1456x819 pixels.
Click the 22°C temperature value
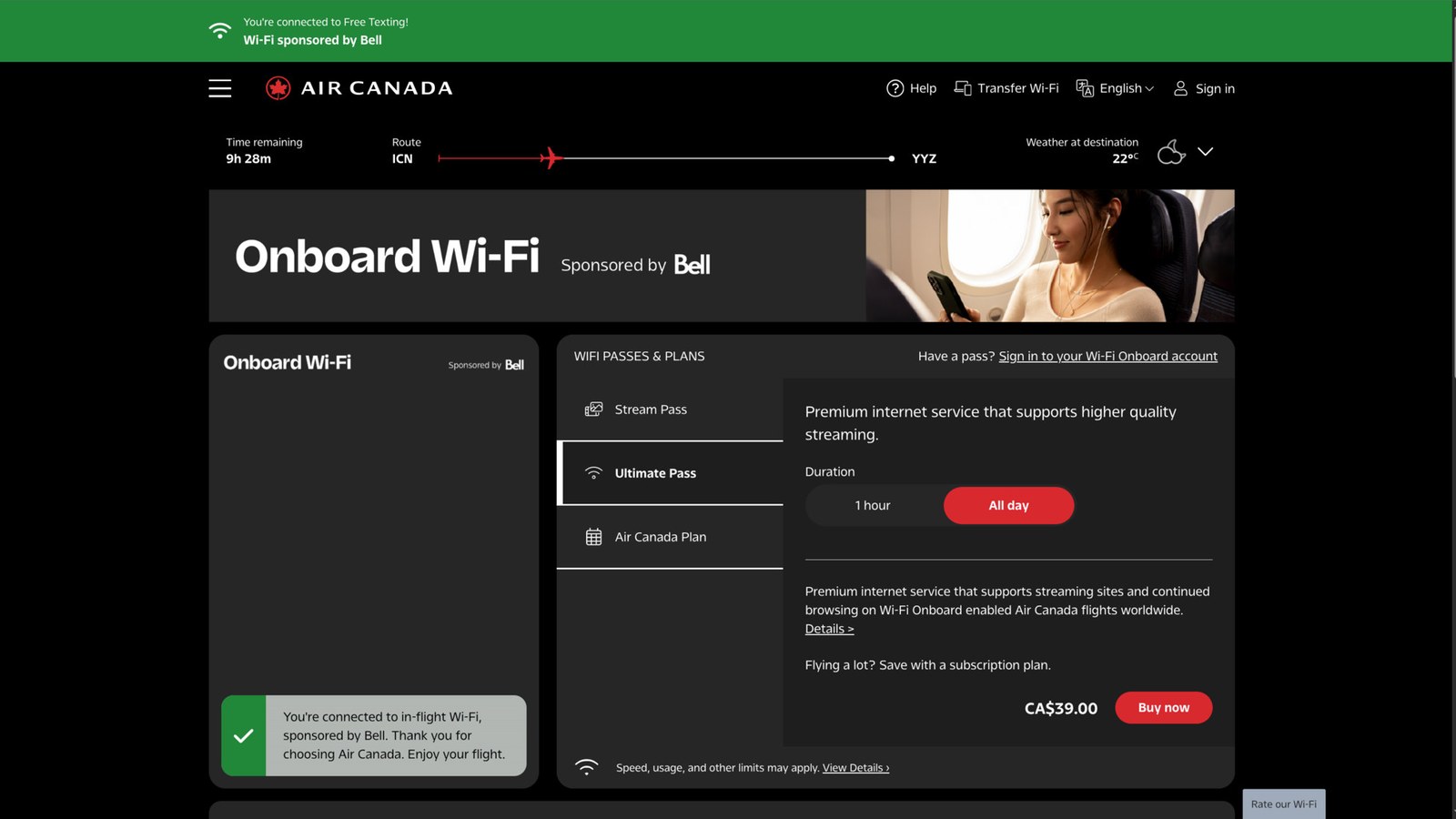tap(1125, 158)
